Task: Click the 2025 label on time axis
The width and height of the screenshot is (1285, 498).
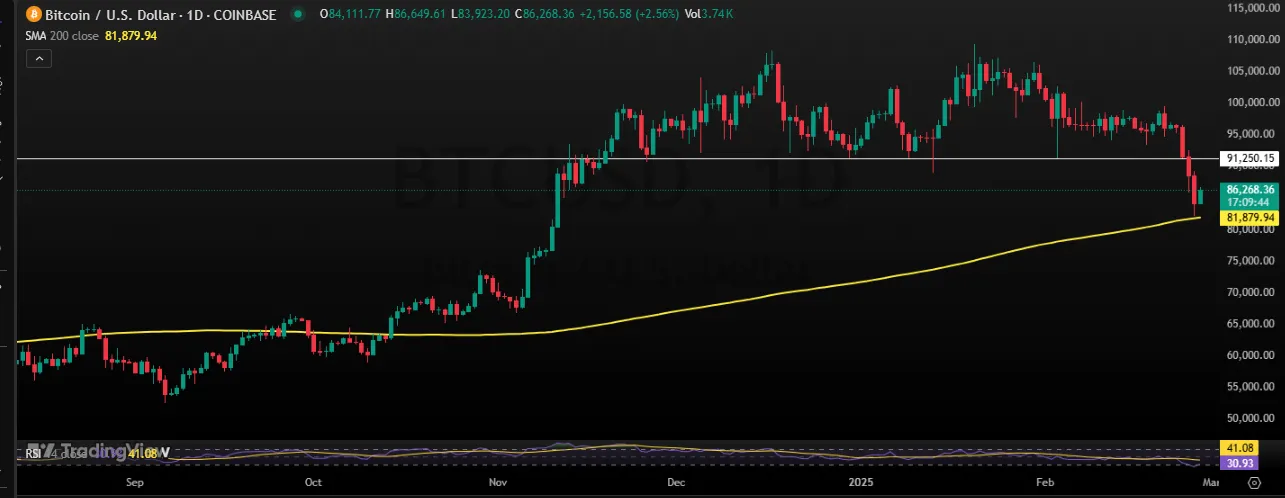Action: (859, 482)
